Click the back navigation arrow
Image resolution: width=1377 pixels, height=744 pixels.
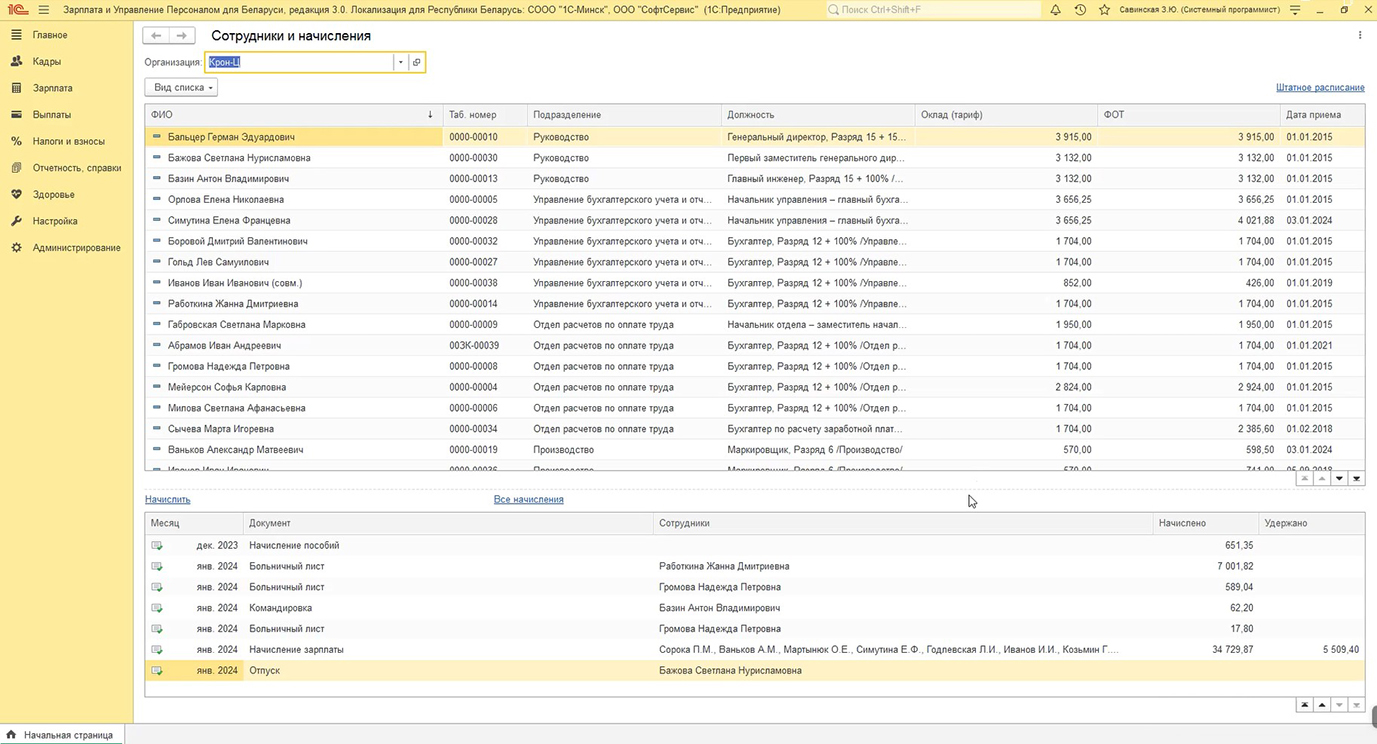156,36
